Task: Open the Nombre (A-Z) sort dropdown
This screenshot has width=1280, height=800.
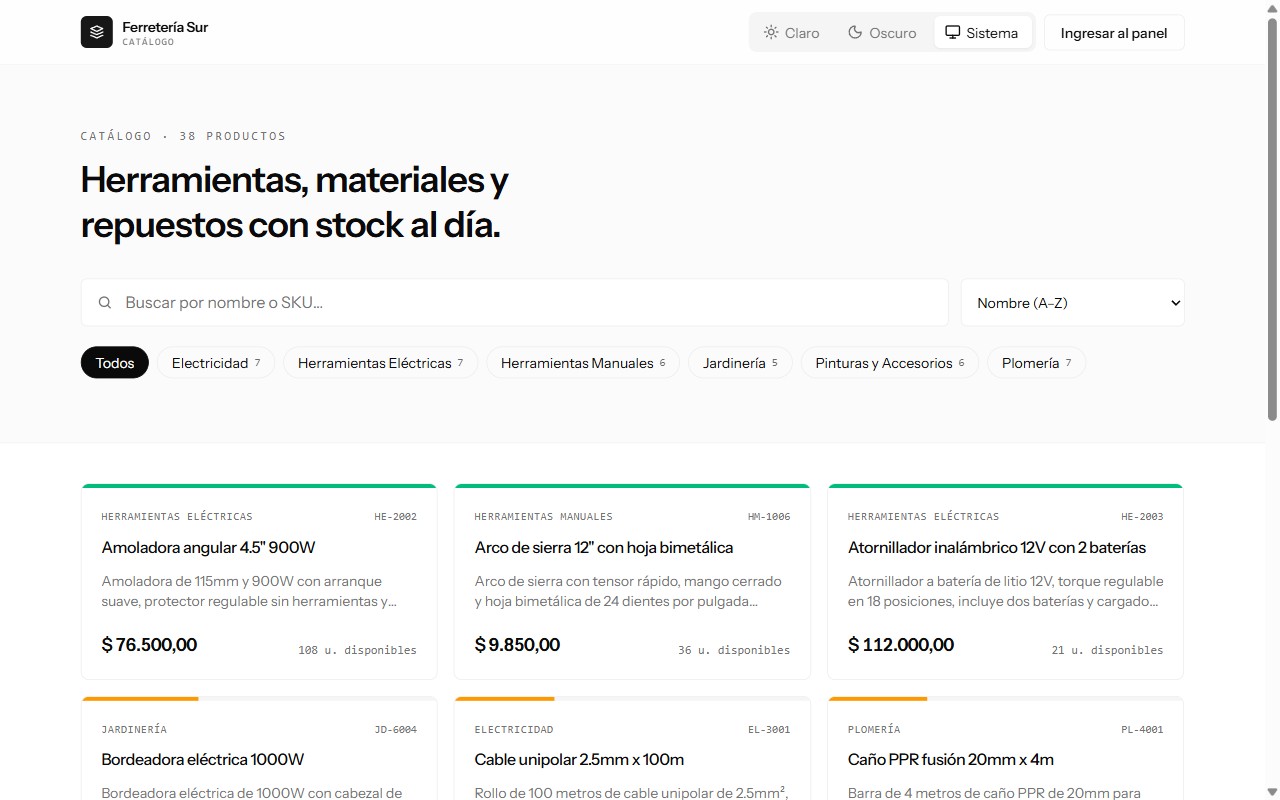Action: point(1073,302)
